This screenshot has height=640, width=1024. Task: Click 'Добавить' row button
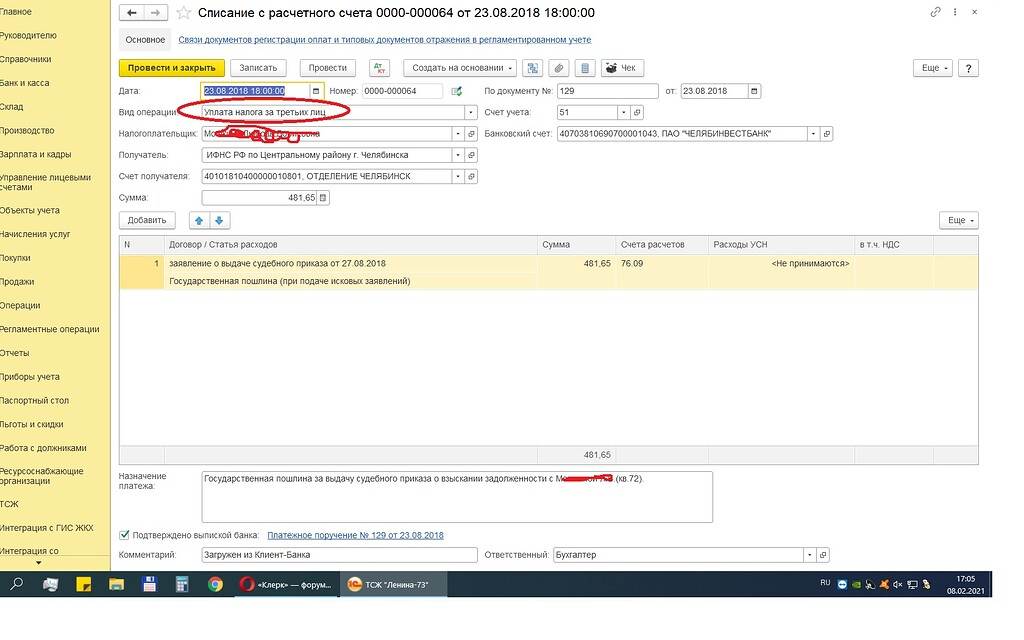pos(147,221)
